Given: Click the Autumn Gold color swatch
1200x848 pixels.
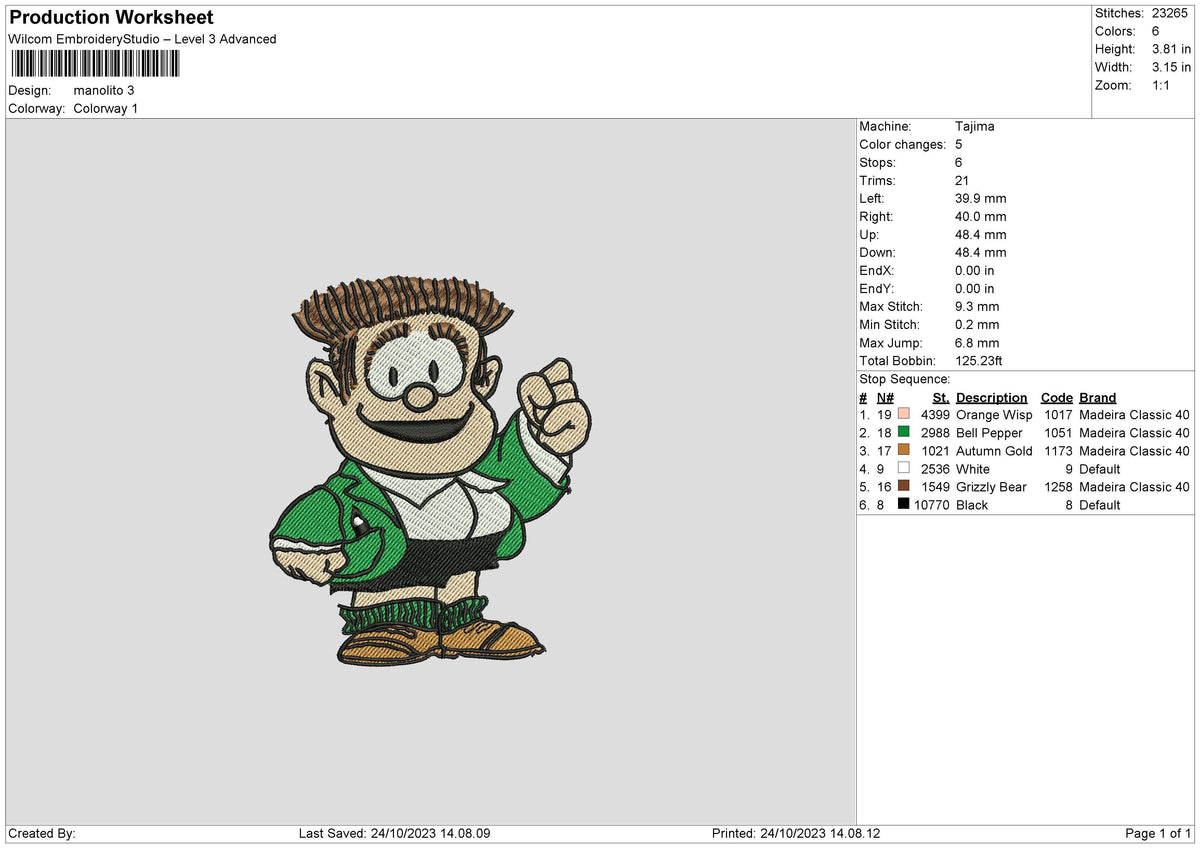Looking at the screenshot, I should coord(904,450).
